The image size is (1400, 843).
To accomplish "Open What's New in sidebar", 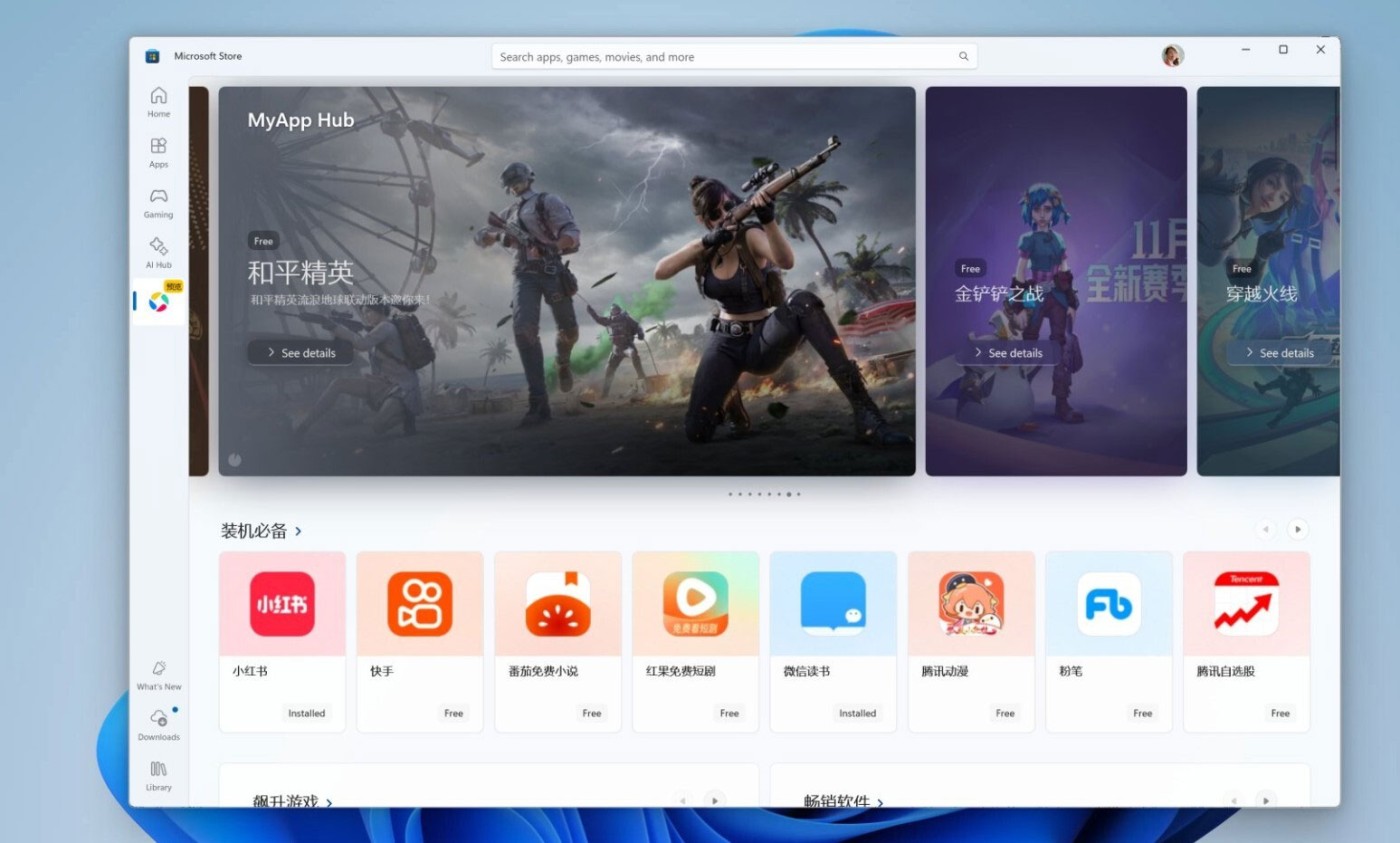I will (158, 674).
